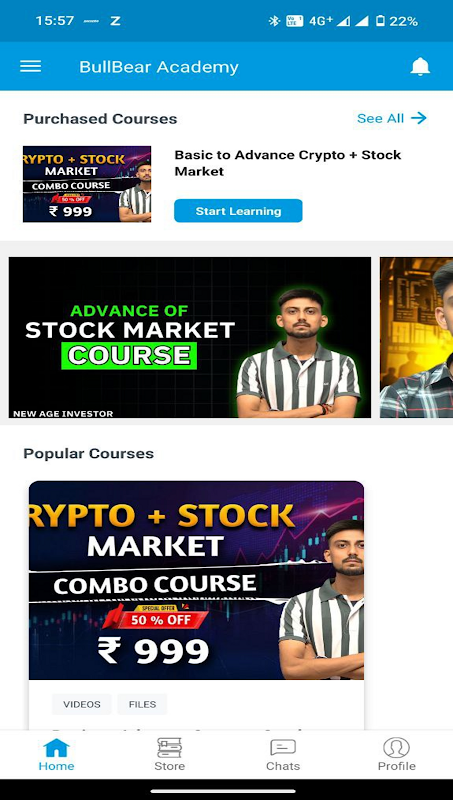Tap the Popular Courses heading
453x800 pixels.
pyautogui.click(x=89, y=454)
